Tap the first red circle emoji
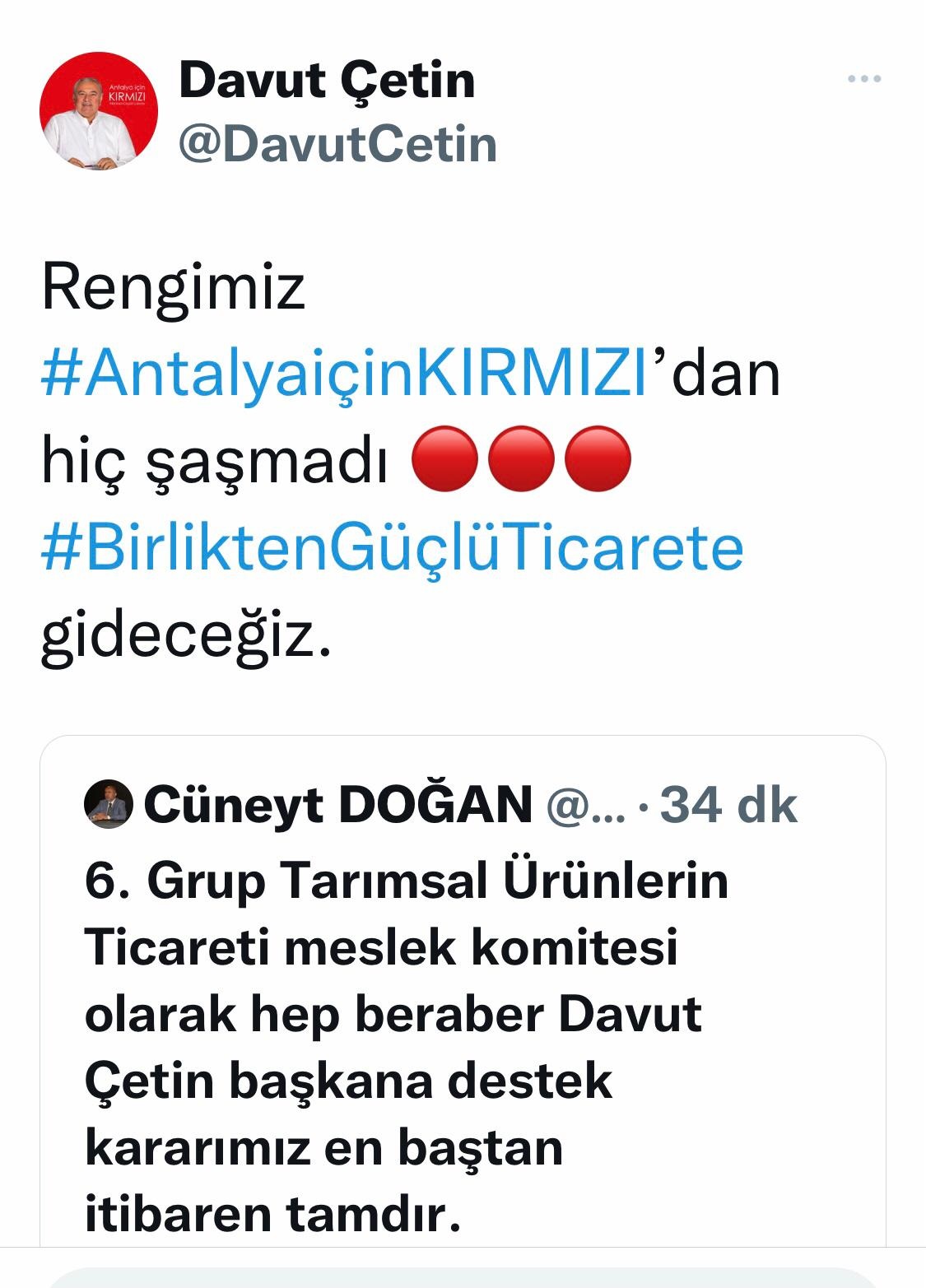The height and width of the screenshot is (1288, 926). 444,459
